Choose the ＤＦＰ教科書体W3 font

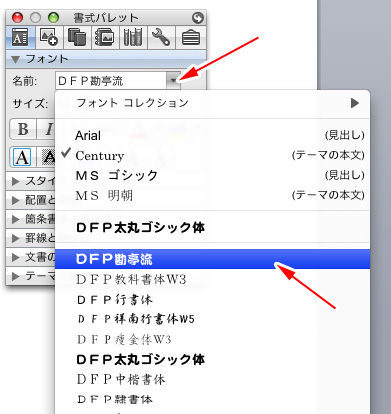tap(212, 279)
